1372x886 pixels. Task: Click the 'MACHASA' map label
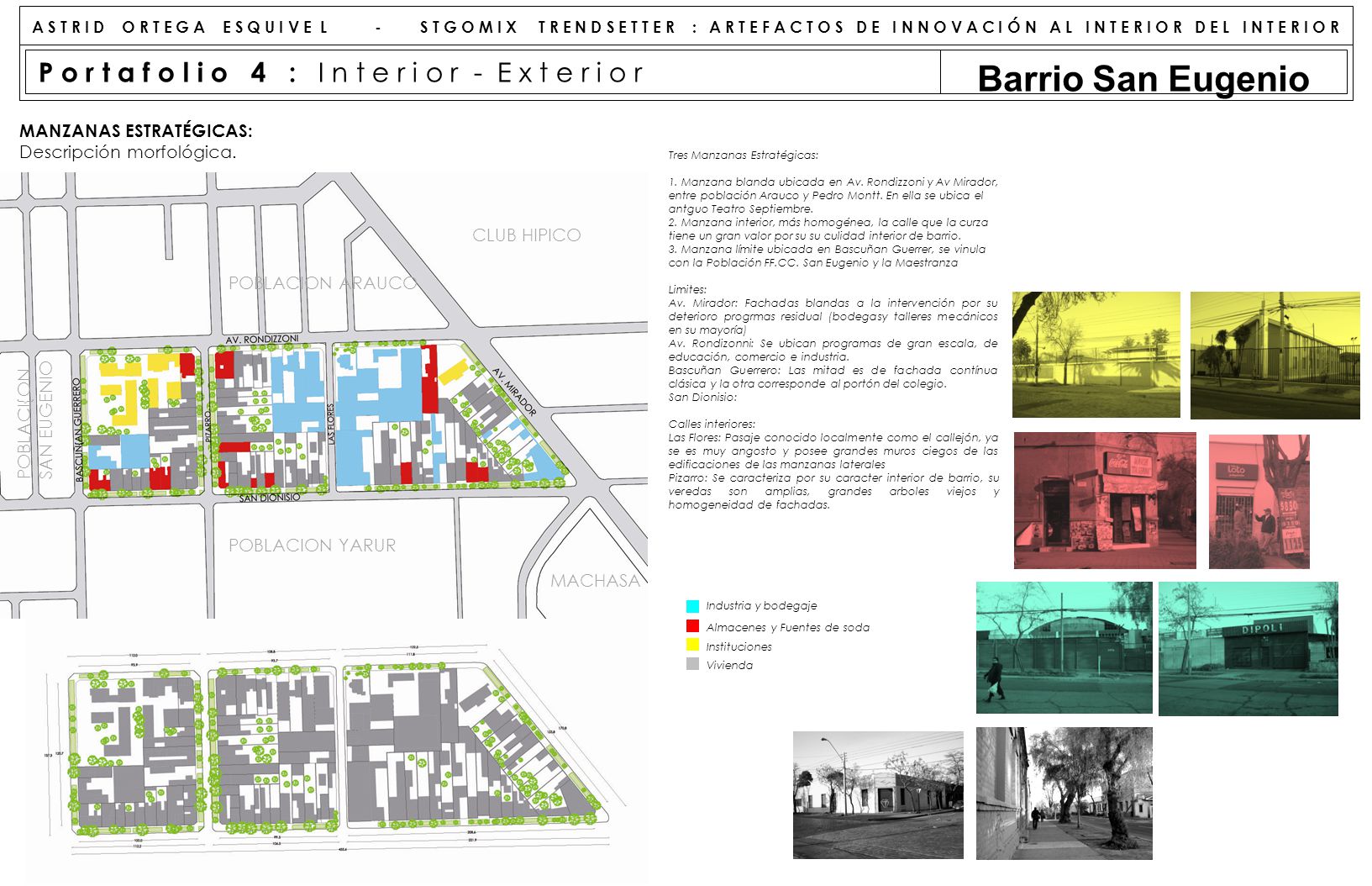click(595, 581)
